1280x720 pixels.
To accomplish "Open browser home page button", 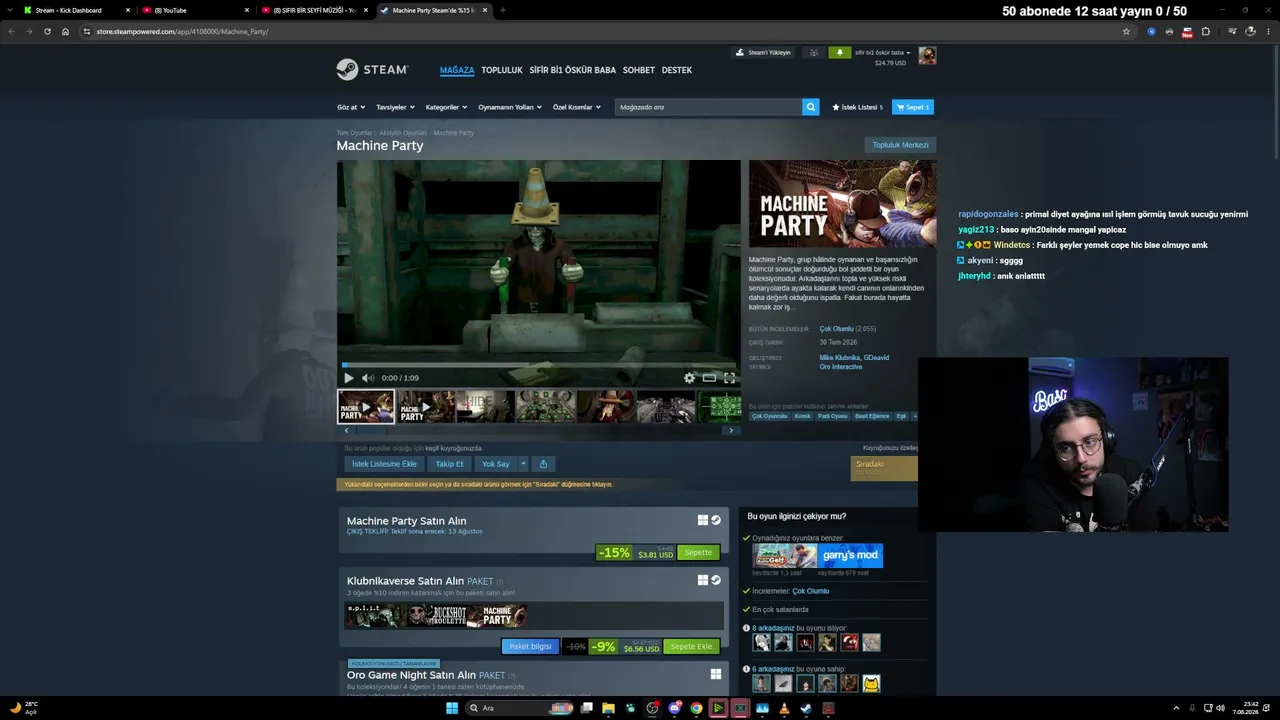I will point(65,31).
